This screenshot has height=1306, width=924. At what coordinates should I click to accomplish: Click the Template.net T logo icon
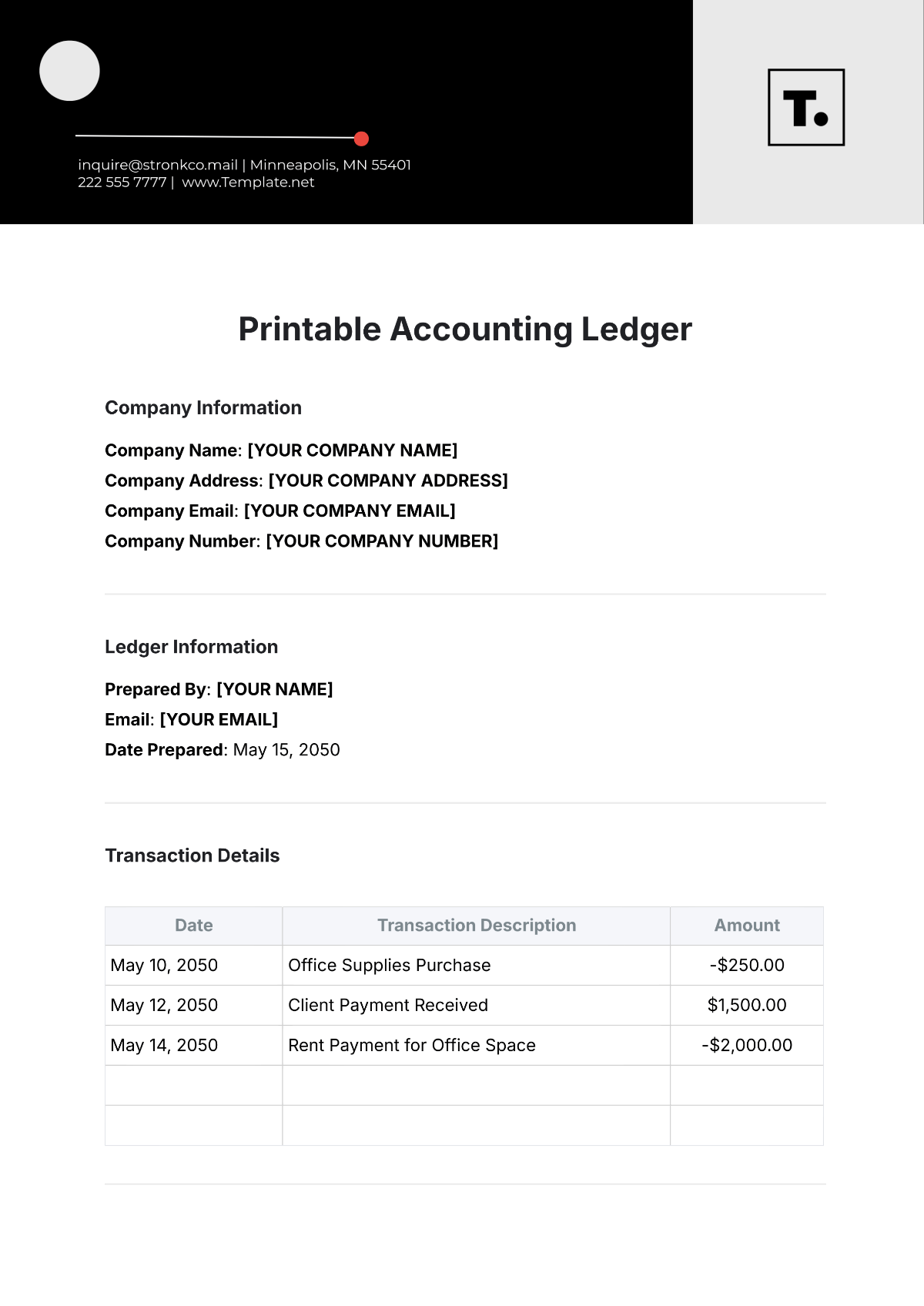806,108
